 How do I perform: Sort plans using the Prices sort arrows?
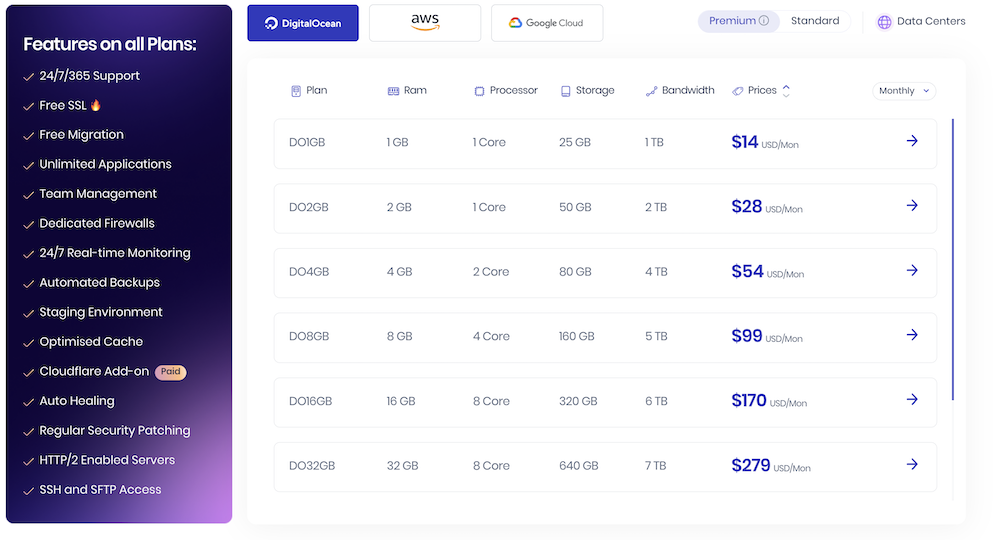coord(786,91)
